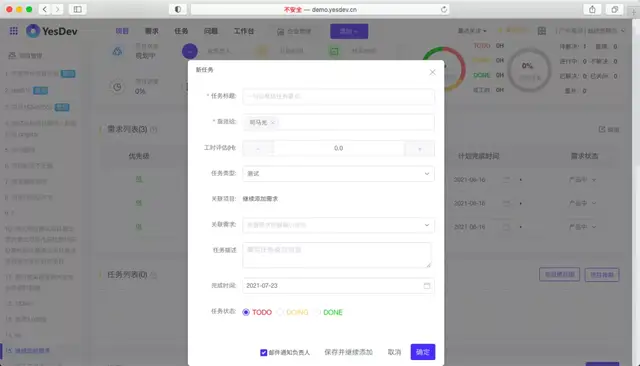
Task: Open the purple add dropdown button
Action: pos(349,31)
